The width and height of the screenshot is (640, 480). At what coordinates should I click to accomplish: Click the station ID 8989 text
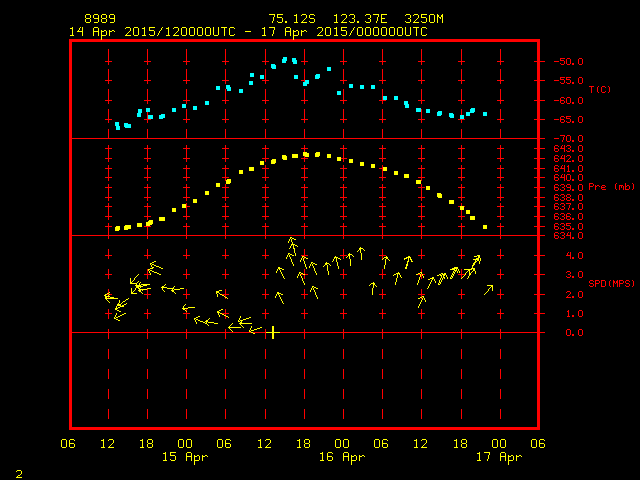tap(99, 19)
